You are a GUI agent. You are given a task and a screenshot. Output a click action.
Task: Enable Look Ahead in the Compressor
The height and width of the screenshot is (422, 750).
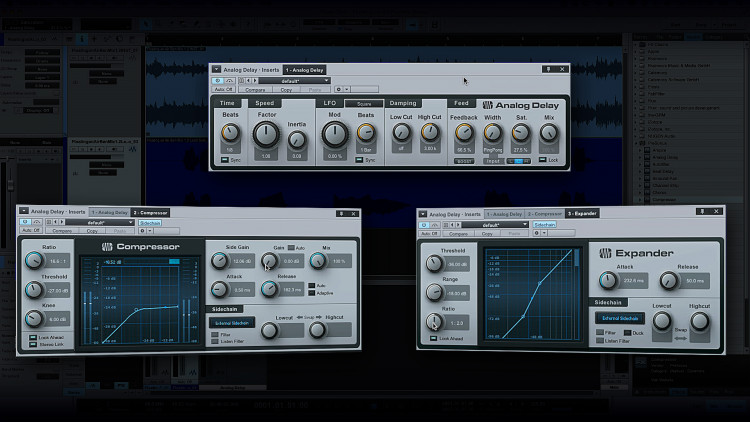(33, 337)
